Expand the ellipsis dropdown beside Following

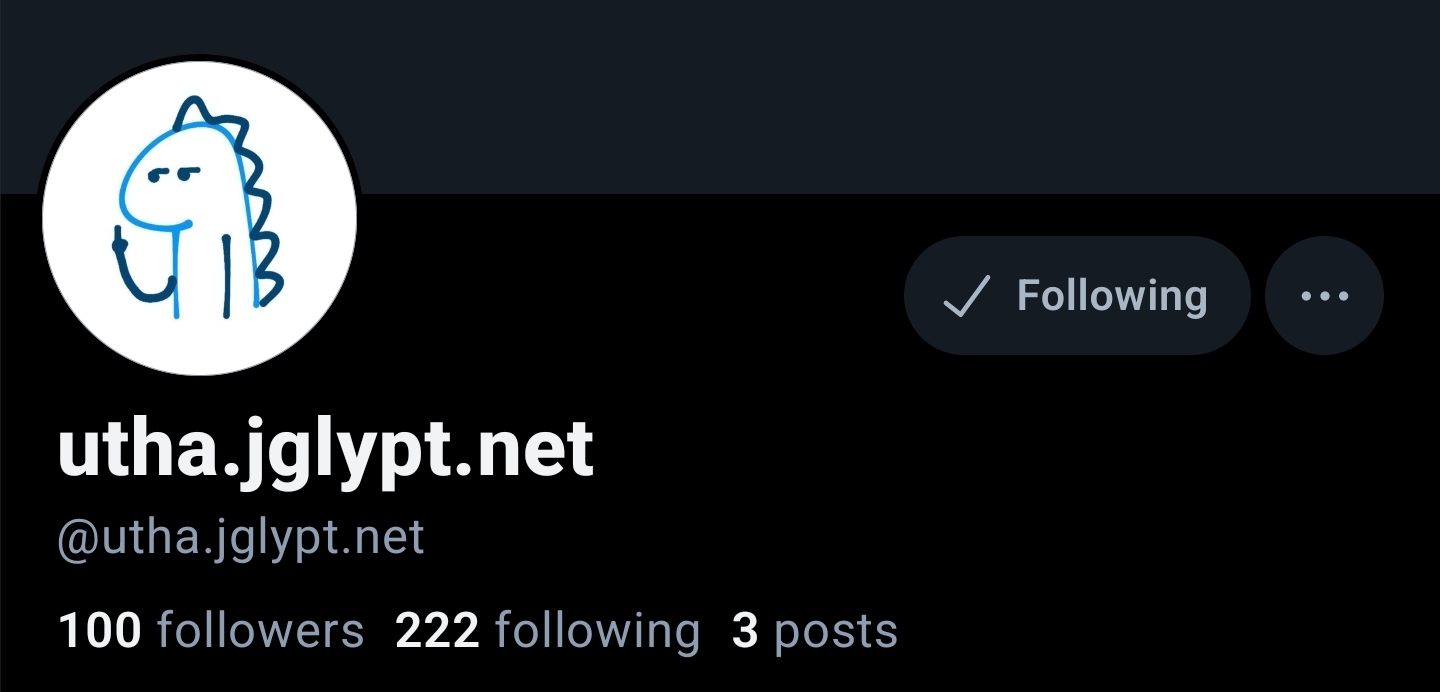[1324, 295]
